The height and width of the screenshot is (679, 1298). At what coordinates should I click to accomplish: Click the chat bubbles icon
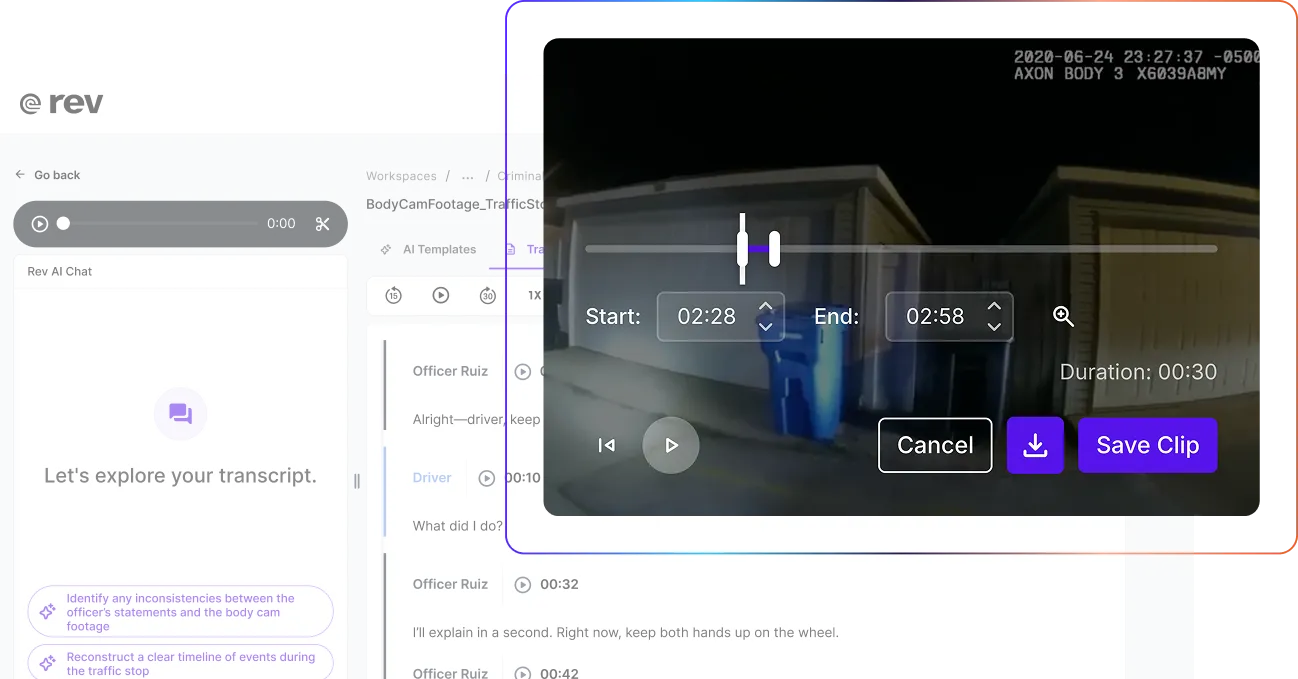(180, 413)
